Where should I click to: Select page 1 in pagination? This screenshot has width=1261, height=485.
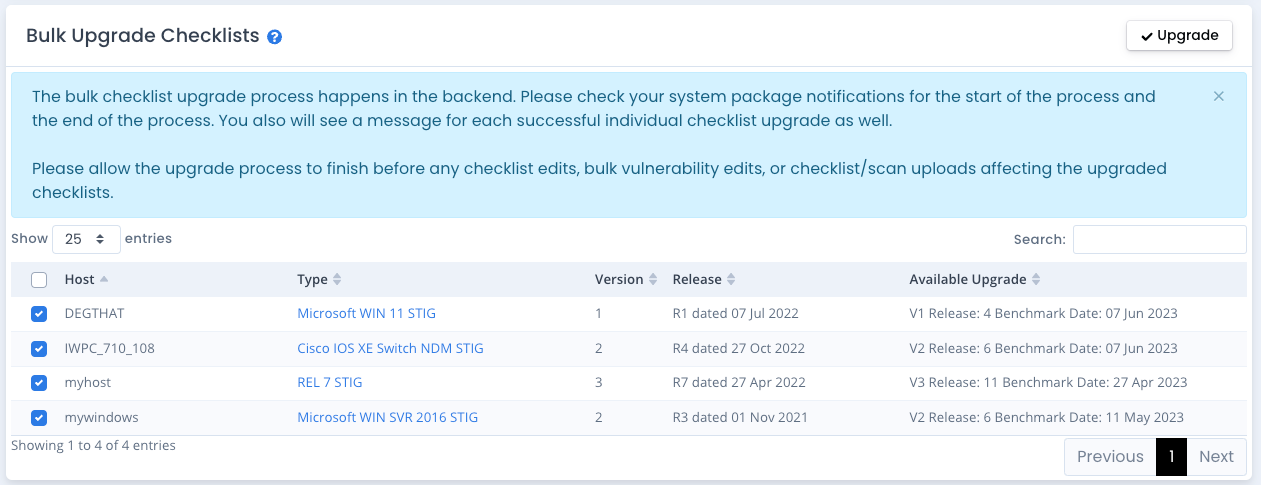pos(1171,456)
